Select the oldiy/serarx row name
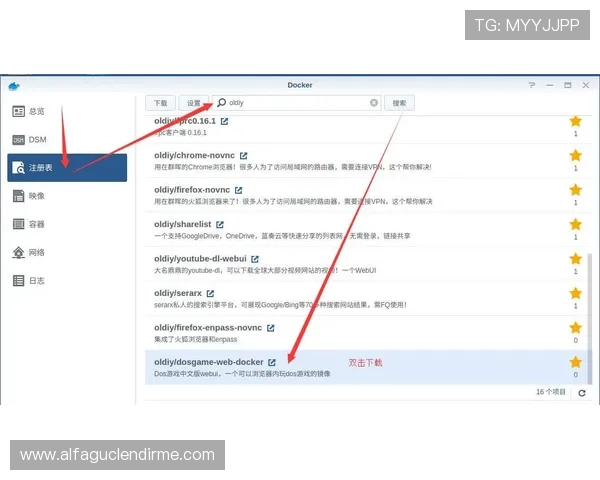Screen dimensions: 600x480 (178, 293)
